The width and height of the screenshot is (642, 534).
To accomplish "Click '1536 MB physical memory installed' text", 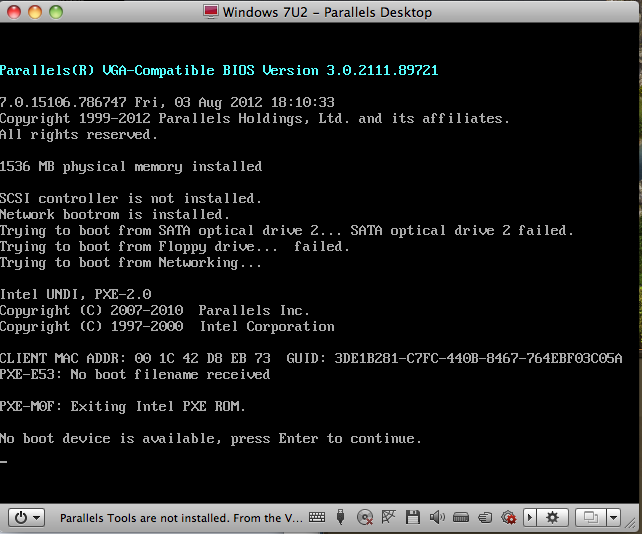I will [131, 167].
